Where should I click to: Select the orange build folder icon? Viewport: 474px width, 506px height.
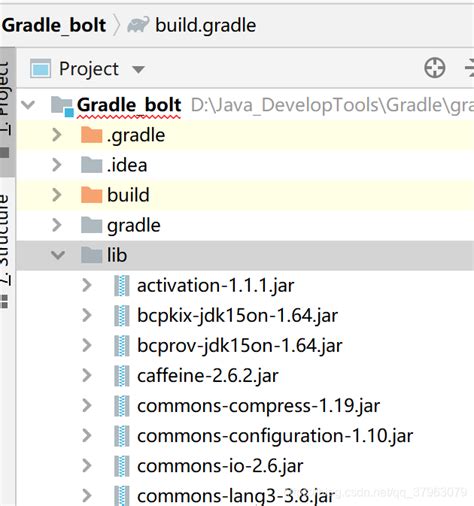coord(91,195)
